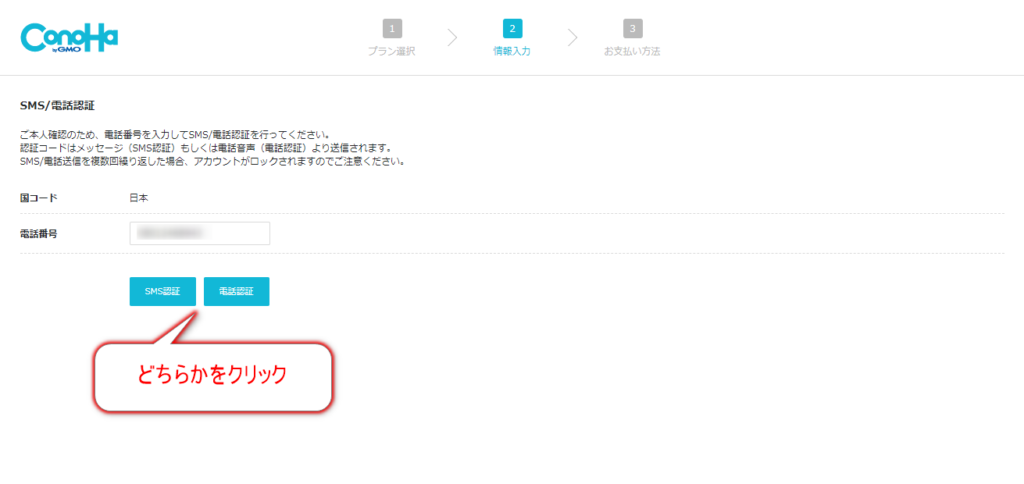1024x484 pixels.
Task: Click the SMS認証 button
Action: click(163, 291)
